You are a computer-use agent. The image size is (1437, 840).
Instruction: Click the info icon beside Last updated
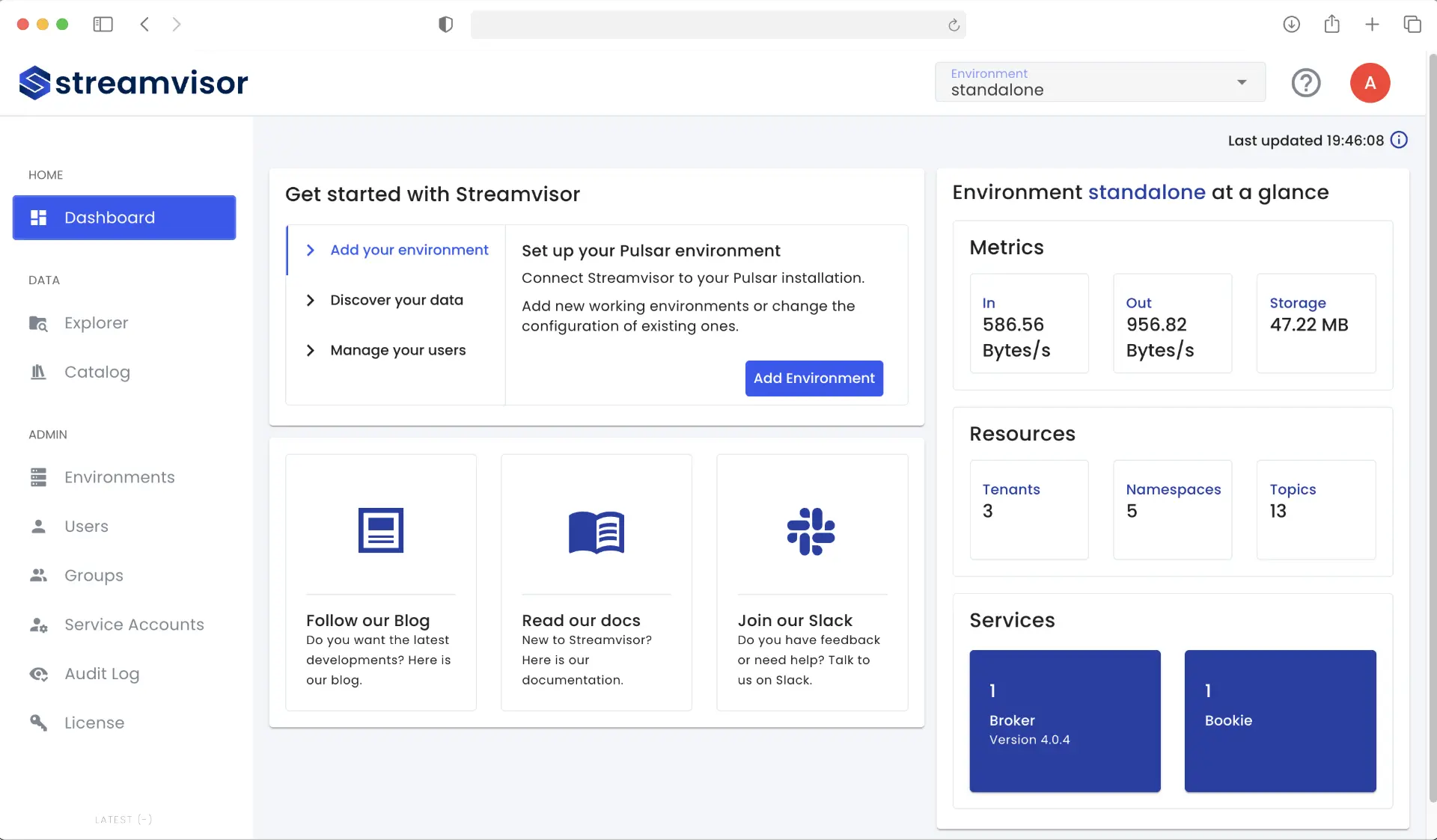coord(1399,140)
